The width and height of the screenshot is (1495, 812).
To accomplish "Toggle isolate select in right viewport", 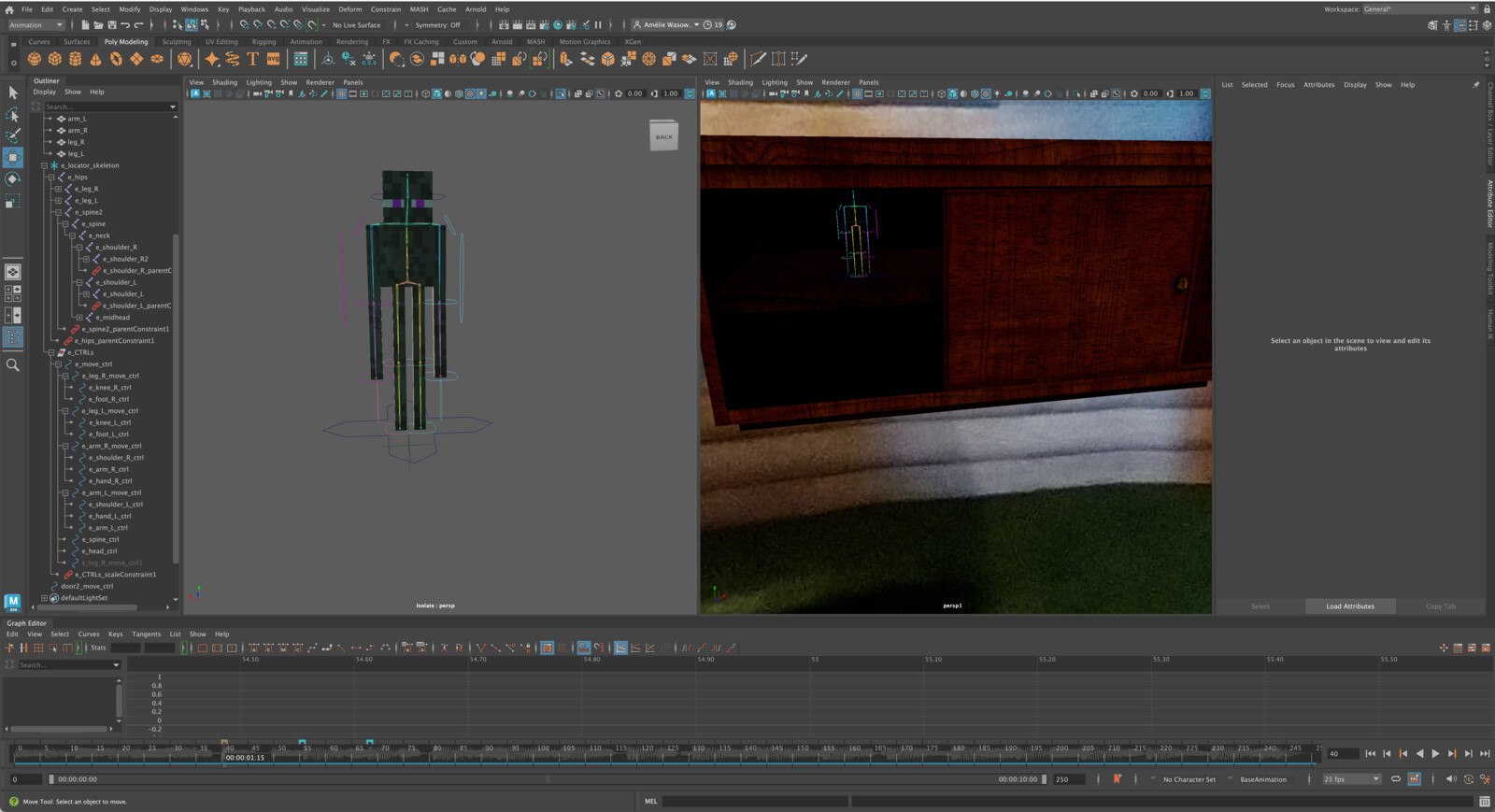I will 1077,93.
